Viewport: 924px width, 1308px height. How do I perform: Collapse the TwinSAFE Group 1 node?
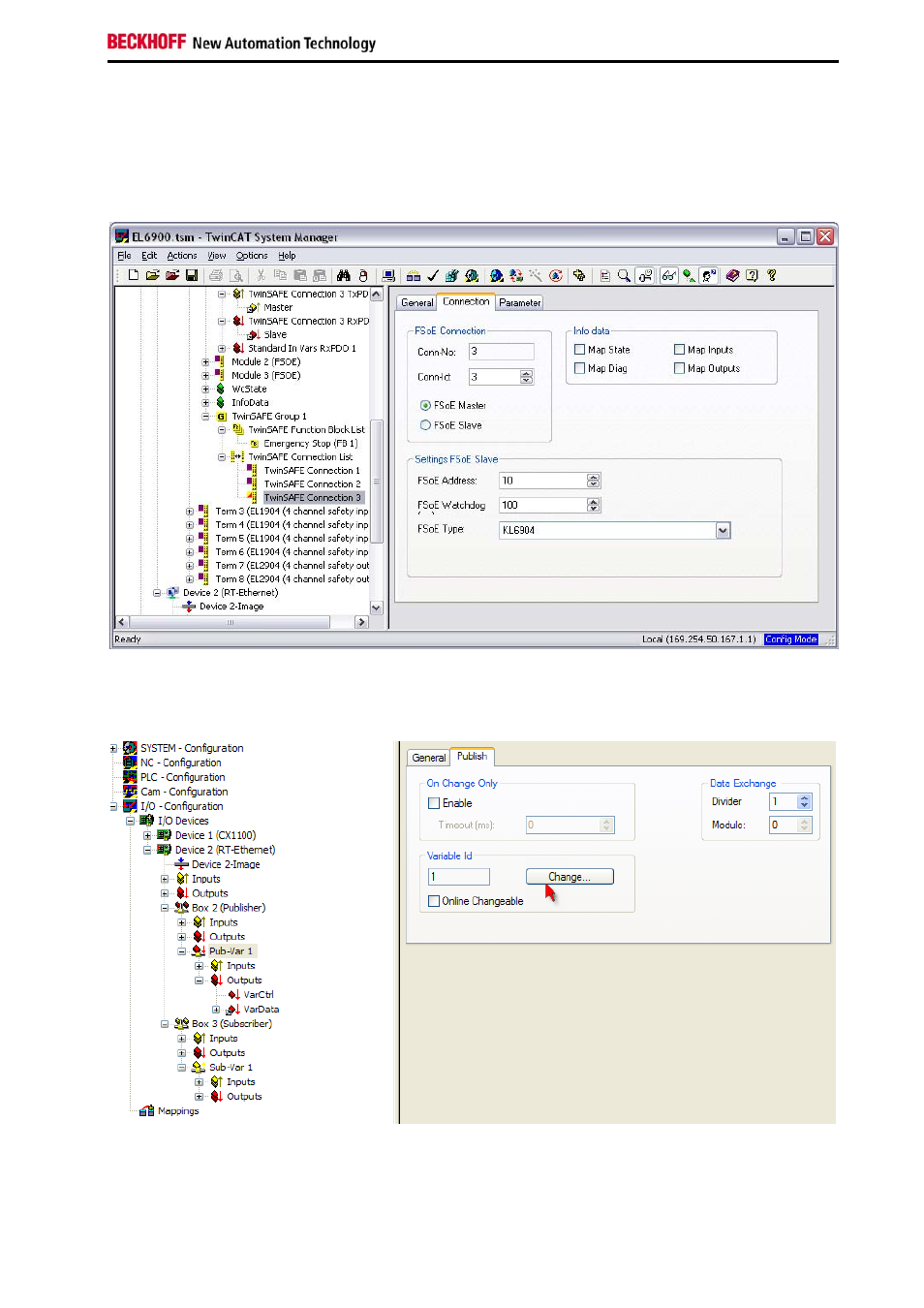[205, 417]
